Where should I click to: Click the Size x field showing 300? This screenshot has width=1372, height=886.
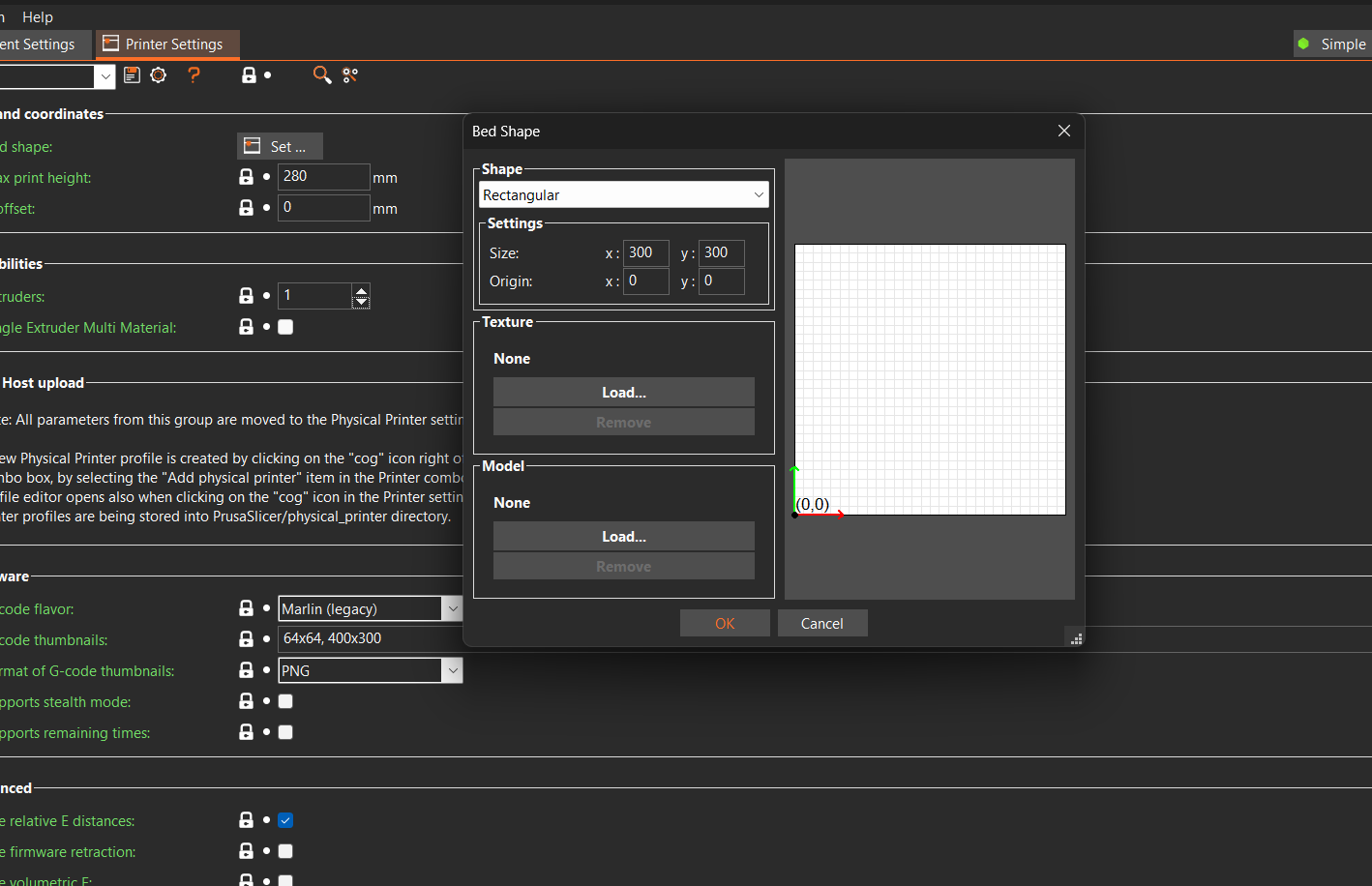click(646, 252)
